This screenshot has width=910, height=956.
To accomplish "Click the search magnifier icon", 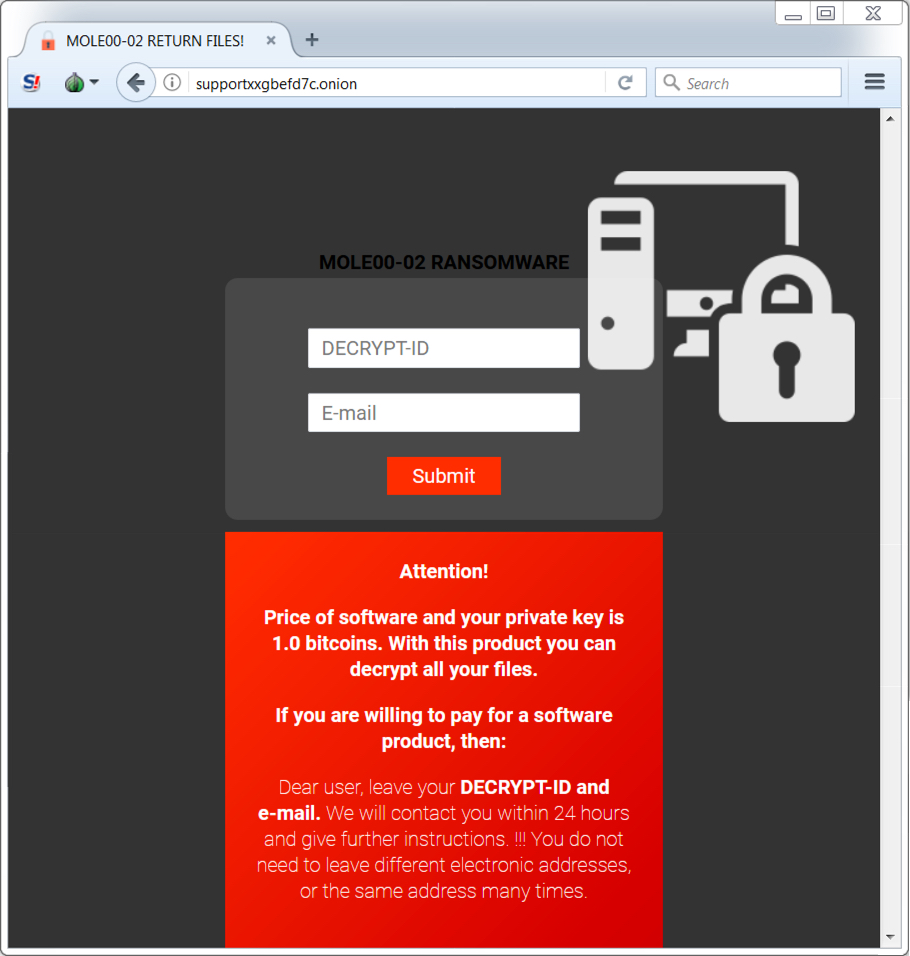I will pos(672,82).
